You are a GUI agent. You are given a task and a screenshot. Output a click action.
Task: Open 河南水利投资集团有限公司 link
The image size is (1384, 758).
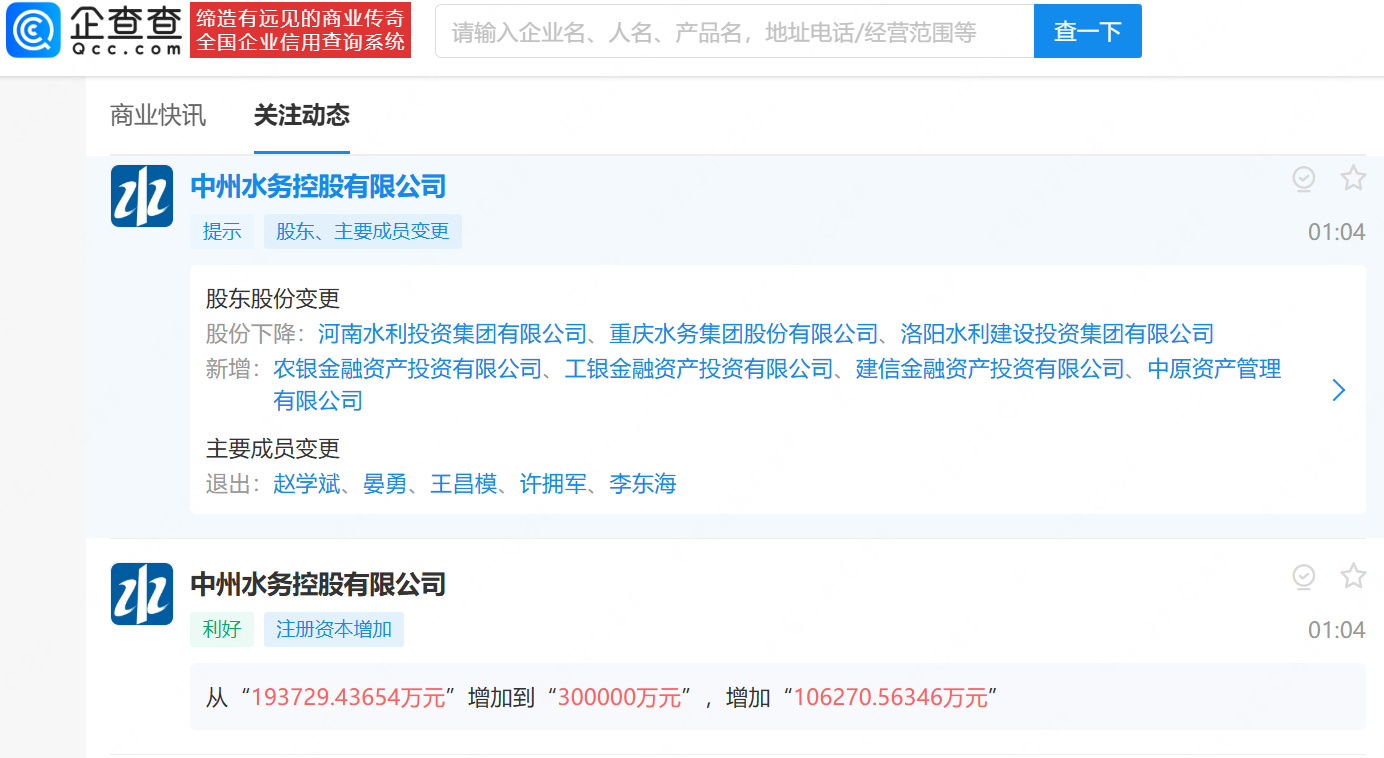(x=452, y=333)
